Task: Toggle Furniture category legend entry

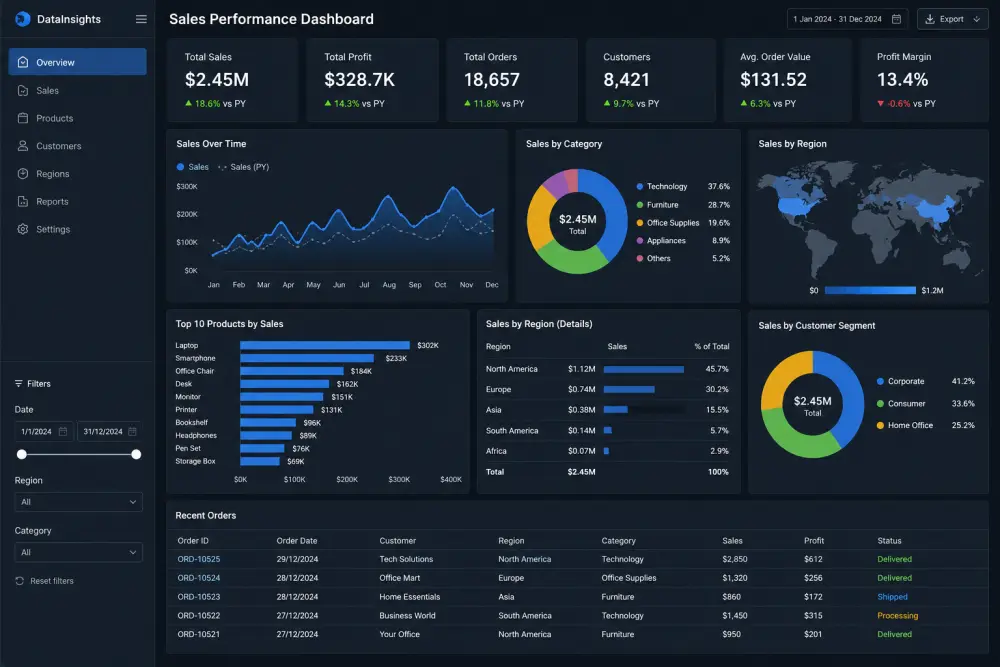Action: 683,205
